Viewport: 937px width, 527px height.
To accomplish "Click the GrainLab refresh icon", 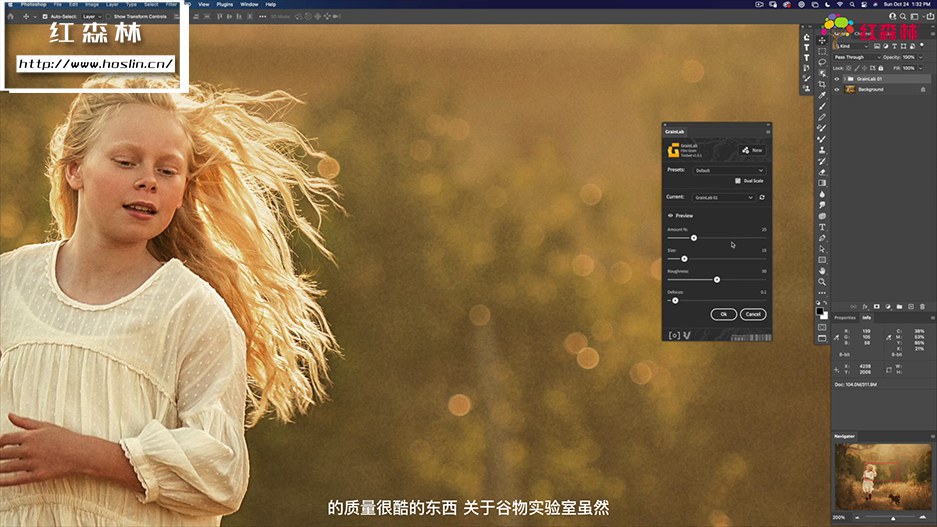I will coord(762,197).
